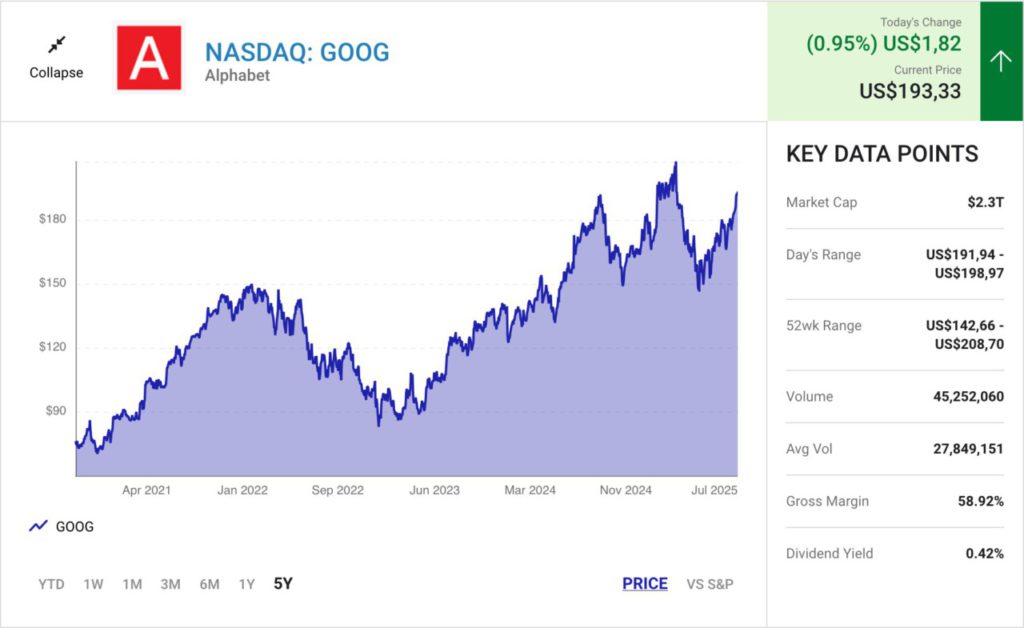The width and height of the screenshot is (1024, 628).
Task: Click the Market Cap data row
Action: pyautogui.click(x=894, y=203)
